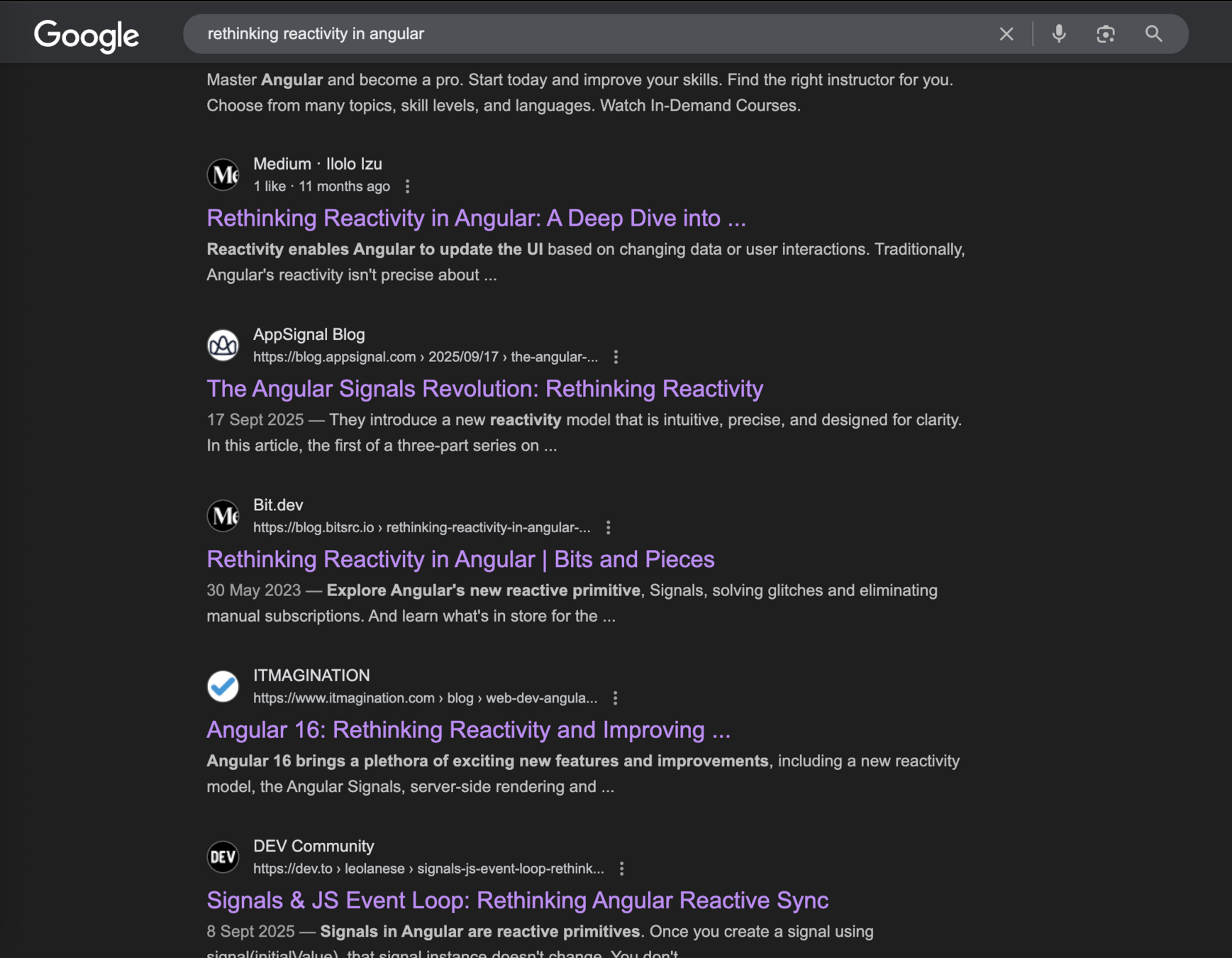The image size is (1232, 958).
Task: Click the dev.to › leolanese URL breadcrumb
Action: pyautogui.click(x=428, y=869)
